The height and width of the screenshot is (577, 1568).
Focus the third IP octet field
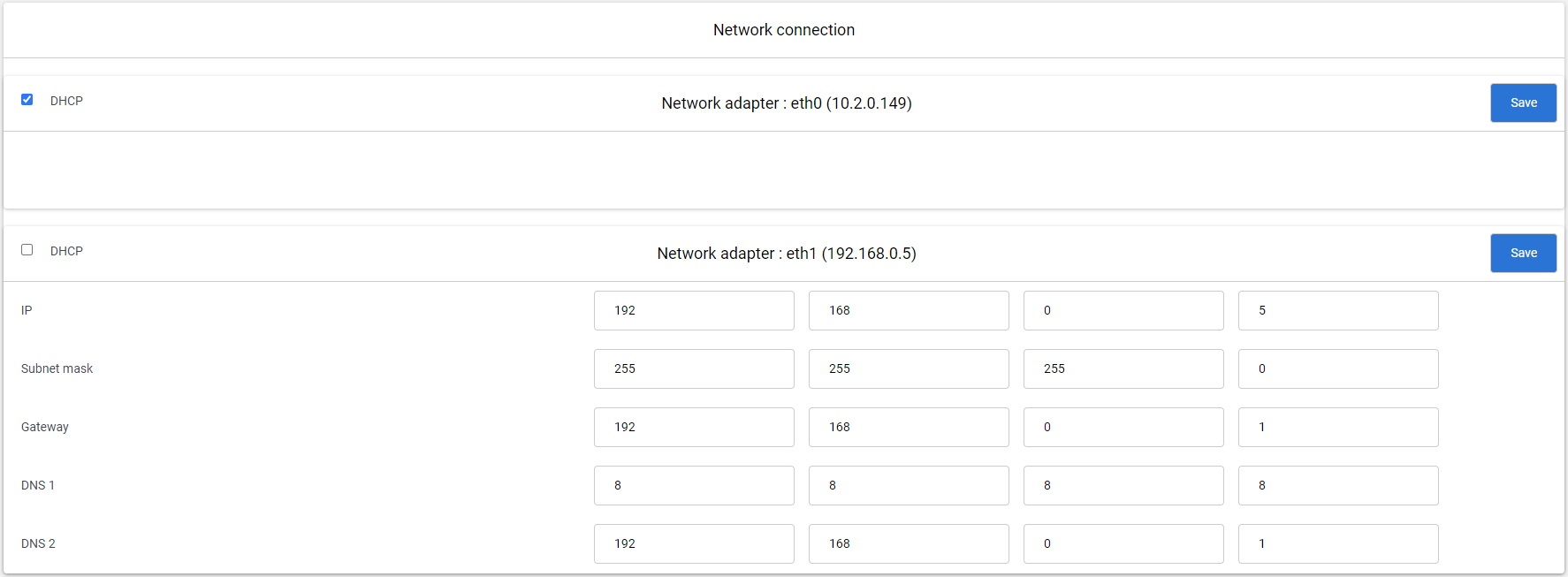click(x=1123, y=310)
